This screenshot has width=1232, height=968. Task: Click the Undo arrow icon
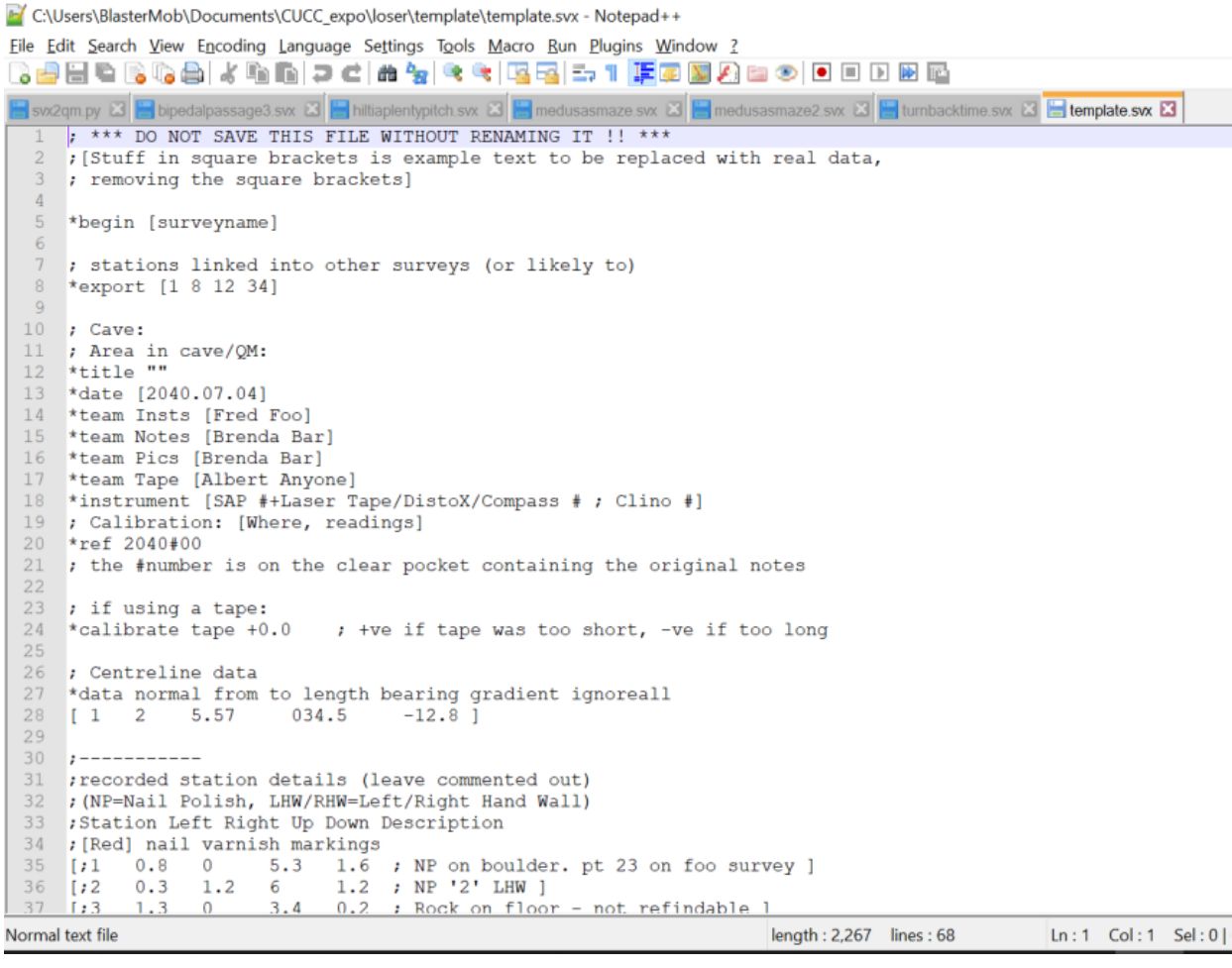coord(322,73)
